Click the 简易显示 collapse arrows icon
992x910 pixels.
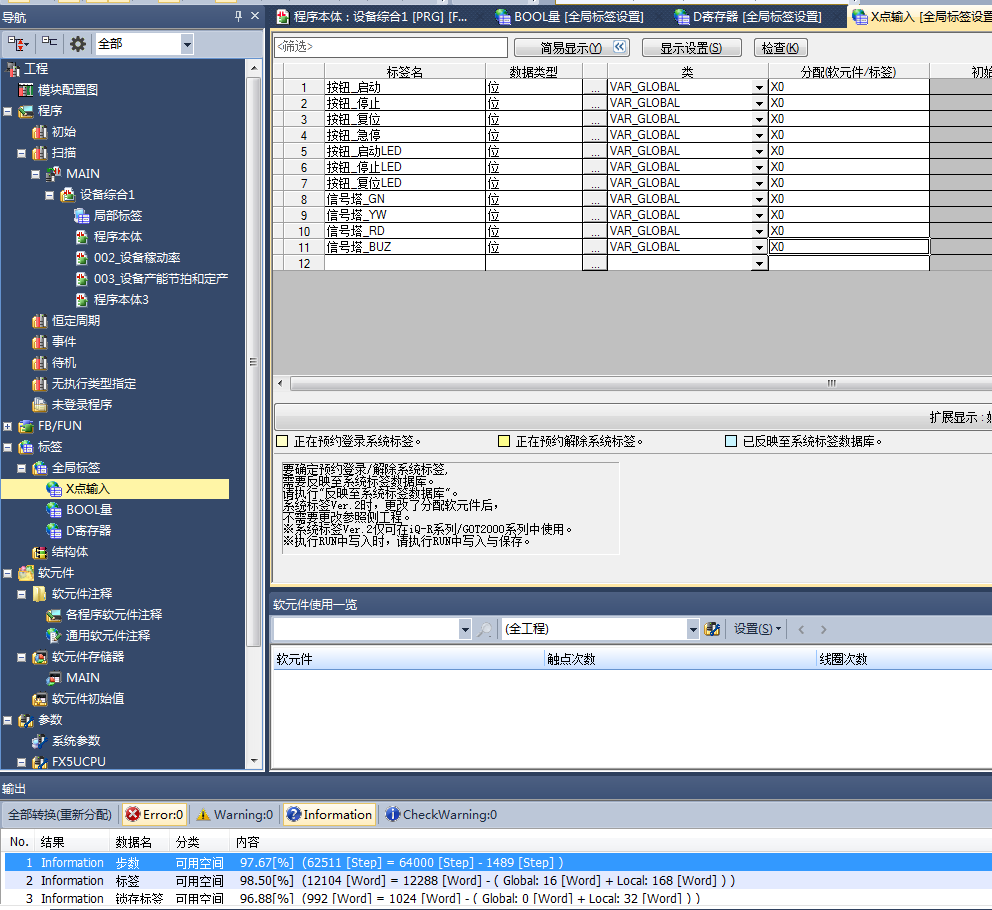point(620,47)
